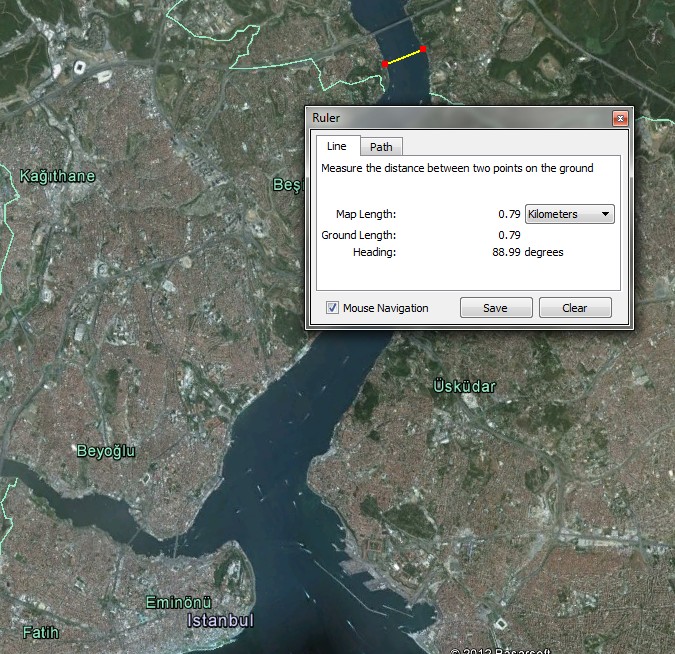The image size is (675, 654).
Task: Click the Clear button in Ruler
Action: tap(575, 308)
